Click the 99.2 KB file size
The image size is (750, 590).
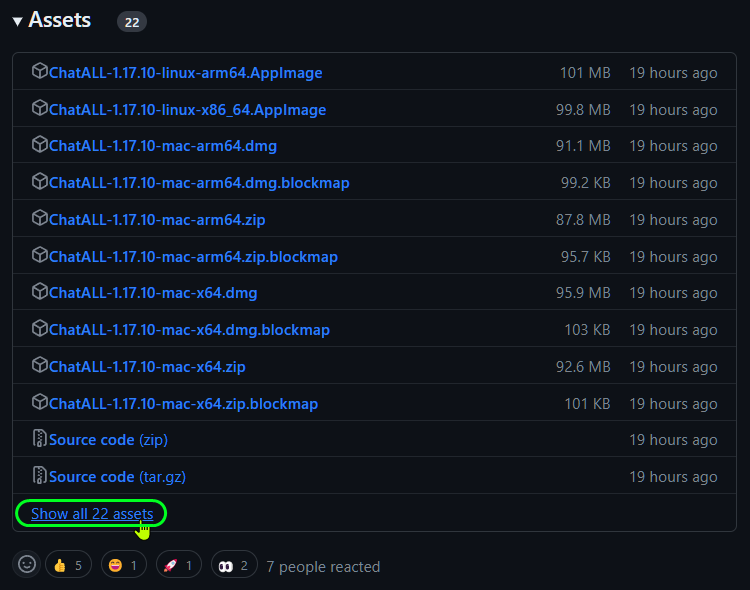click(x=585, y=183)
